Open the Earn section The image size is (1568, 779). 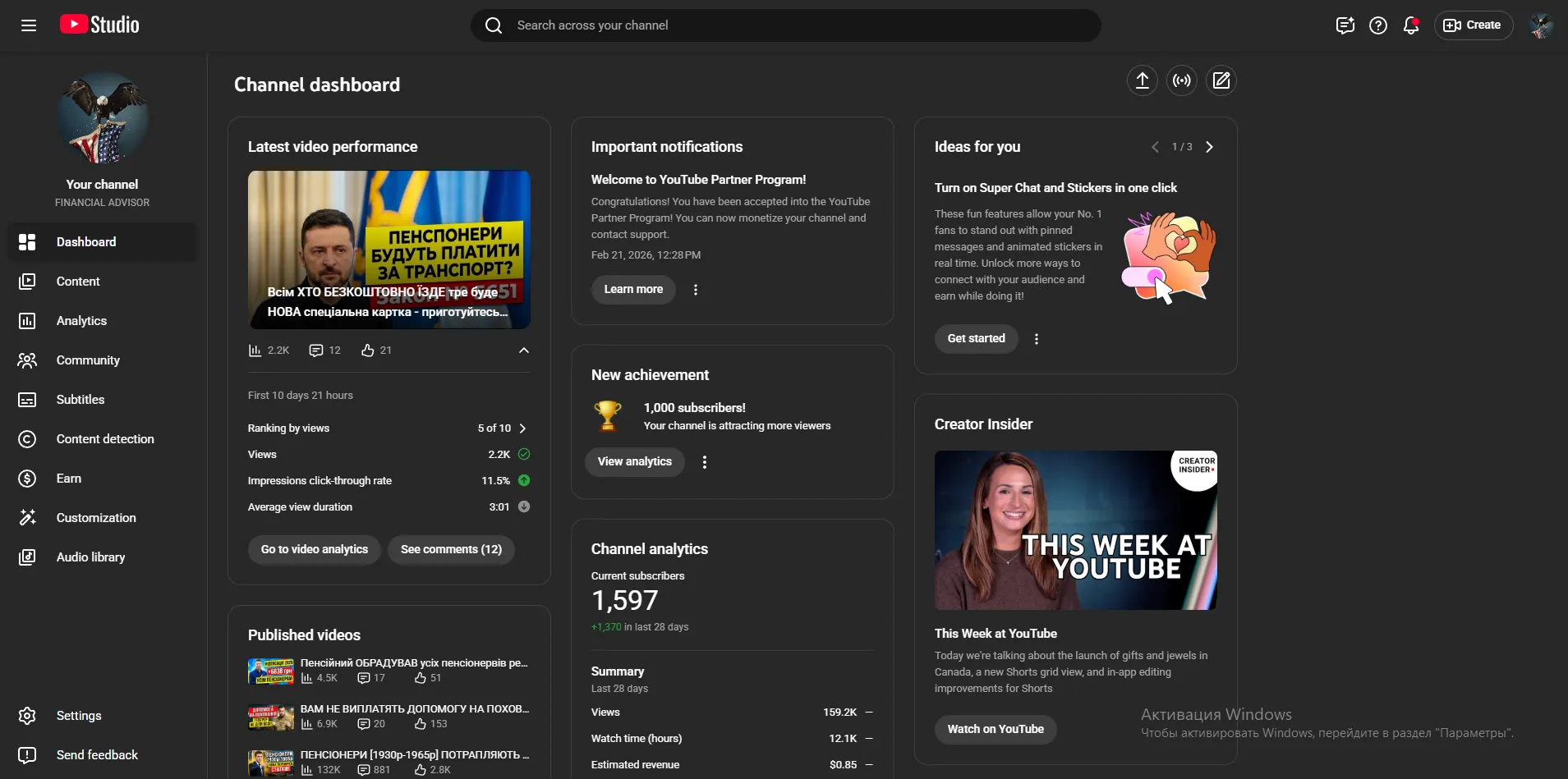click(103, 479)
